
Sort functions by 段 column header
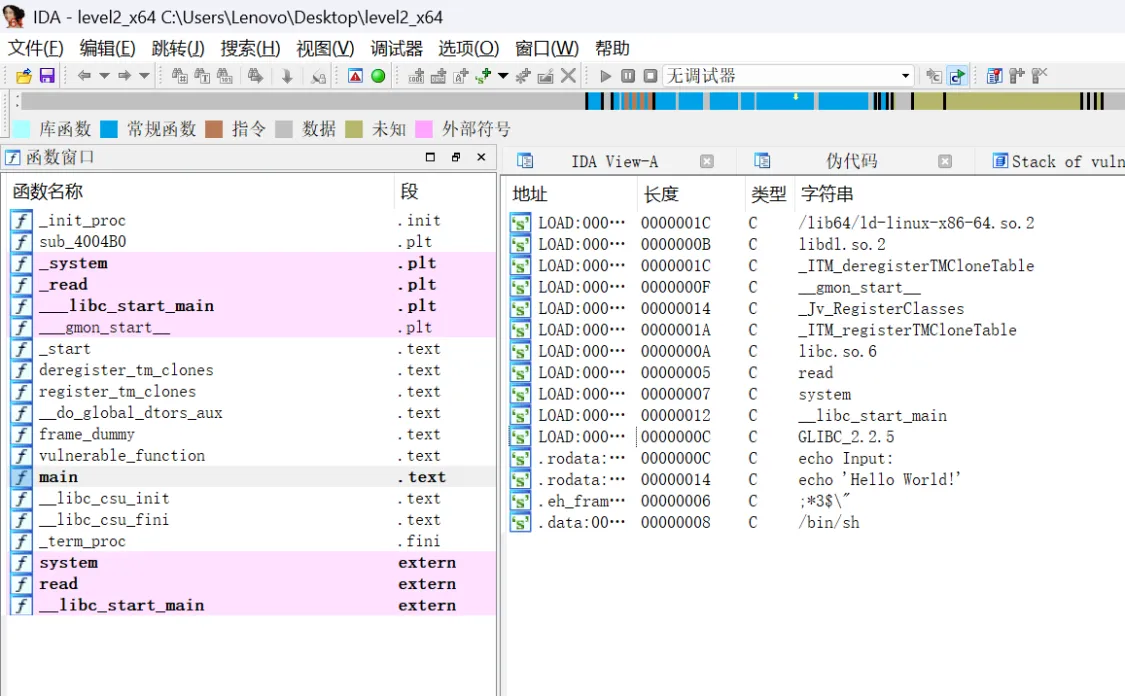point(445,192)
